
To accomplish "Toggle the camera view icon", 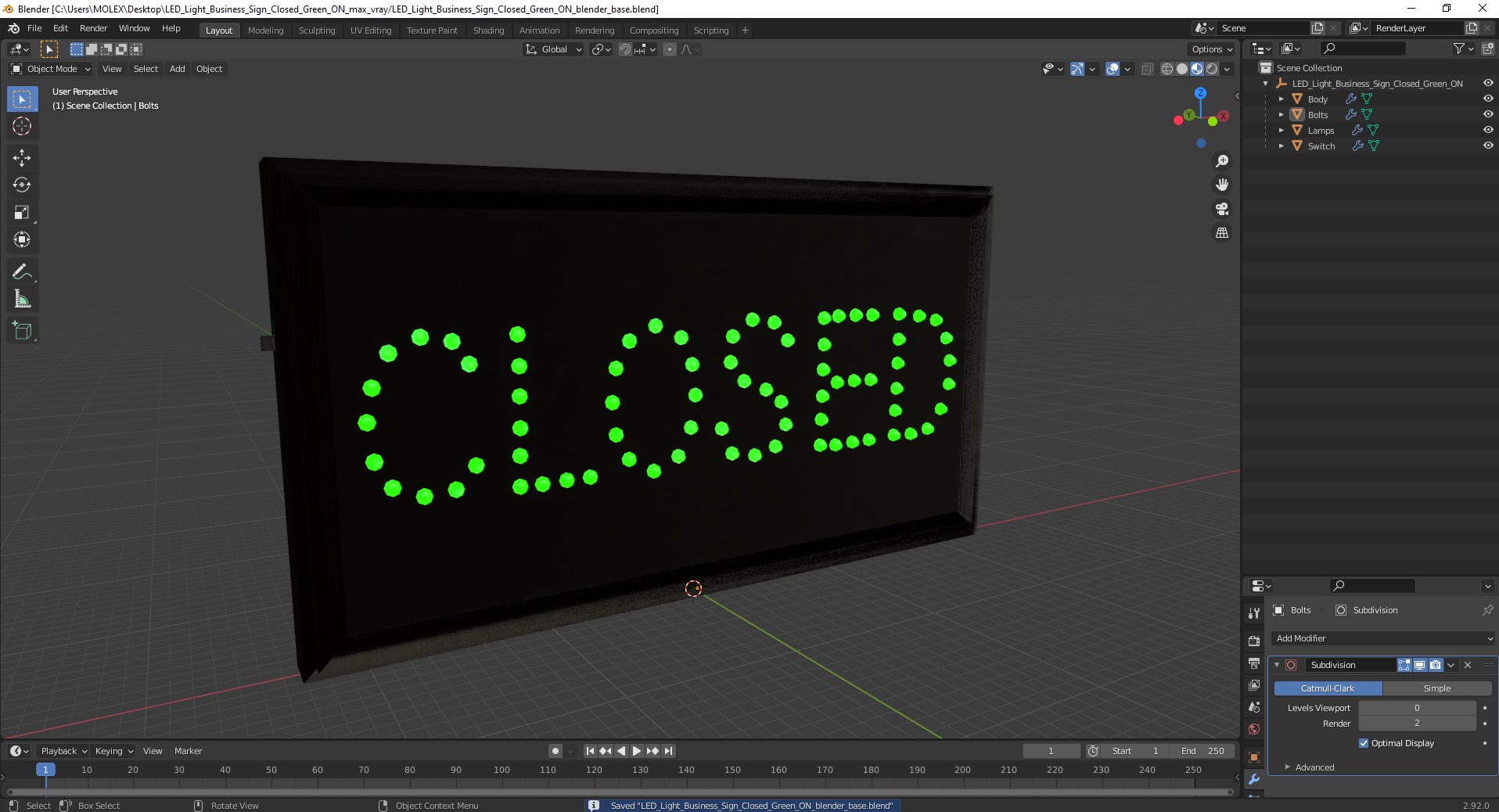I will (x=1222, y=210).
